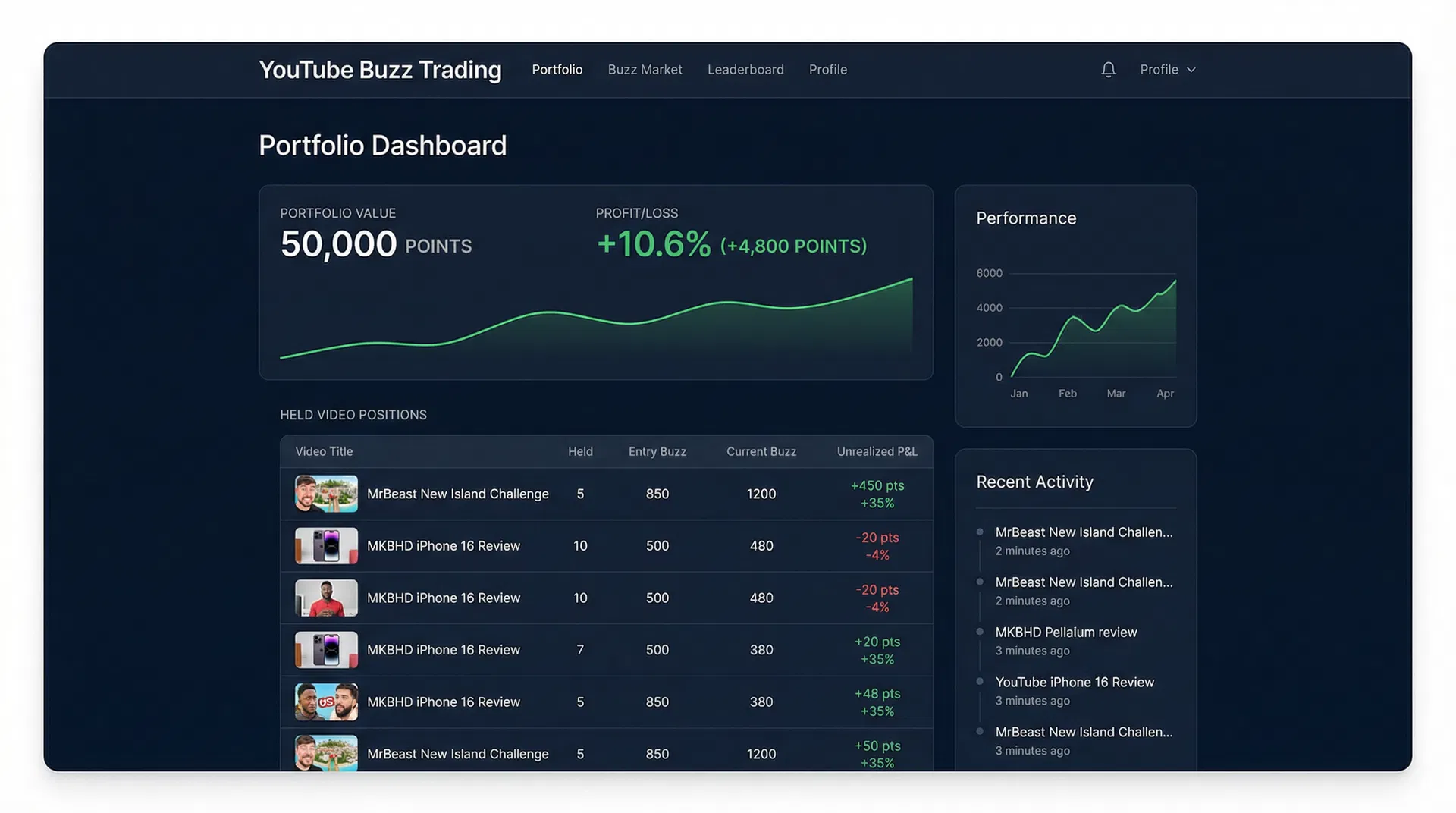Sort by the Unrealized P&L column header
Viewport: 1456px width, 813px height.
point(877,451)
